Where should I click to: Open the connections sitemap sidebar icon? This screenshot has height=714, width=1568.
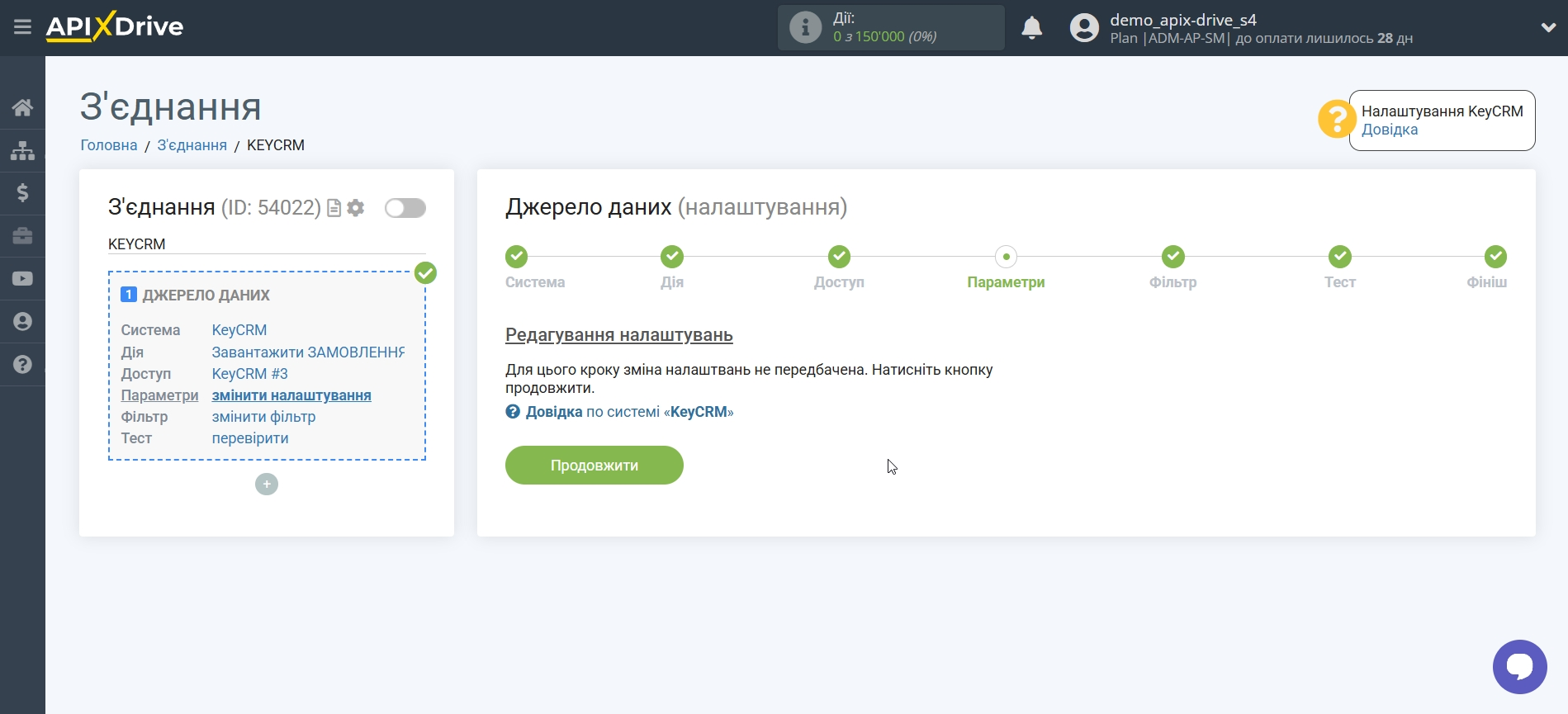22,150
